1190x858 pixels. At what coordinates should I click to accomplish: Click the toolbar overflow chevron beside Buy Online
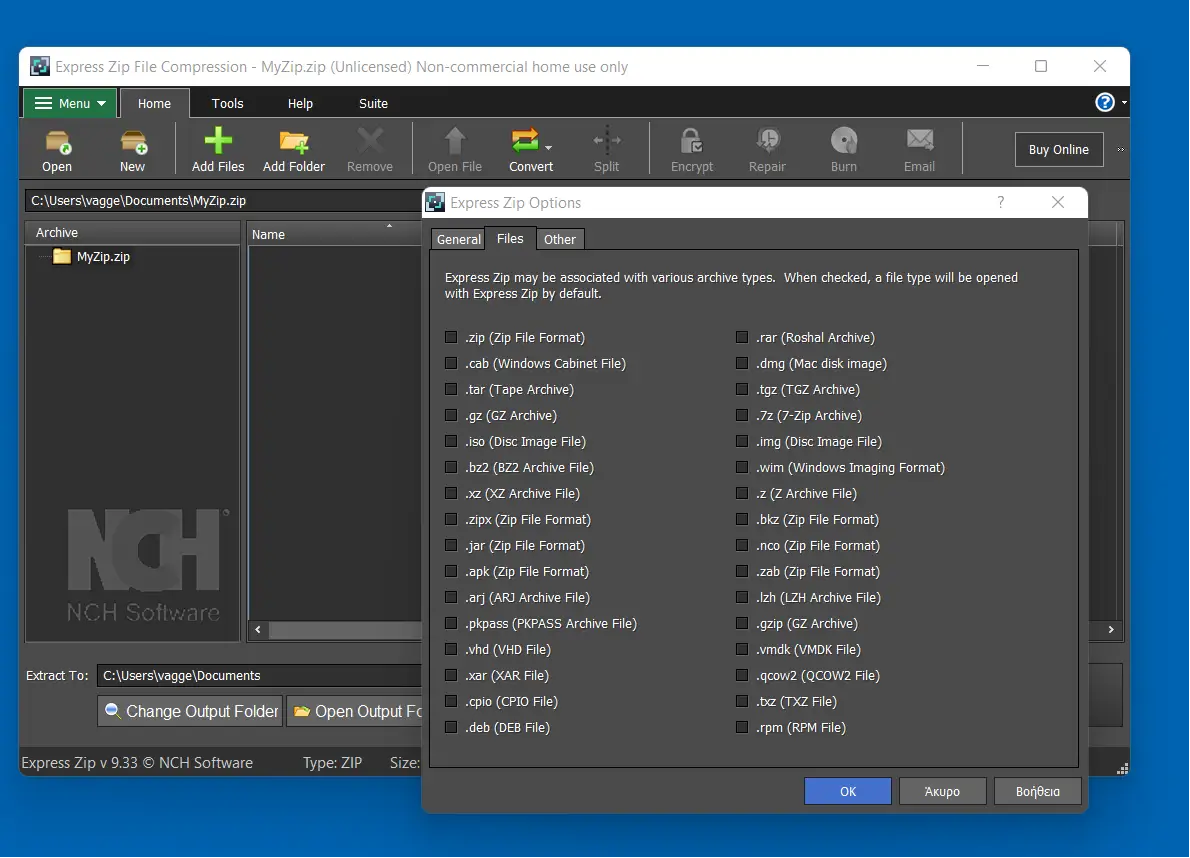tap(1120, 149)
